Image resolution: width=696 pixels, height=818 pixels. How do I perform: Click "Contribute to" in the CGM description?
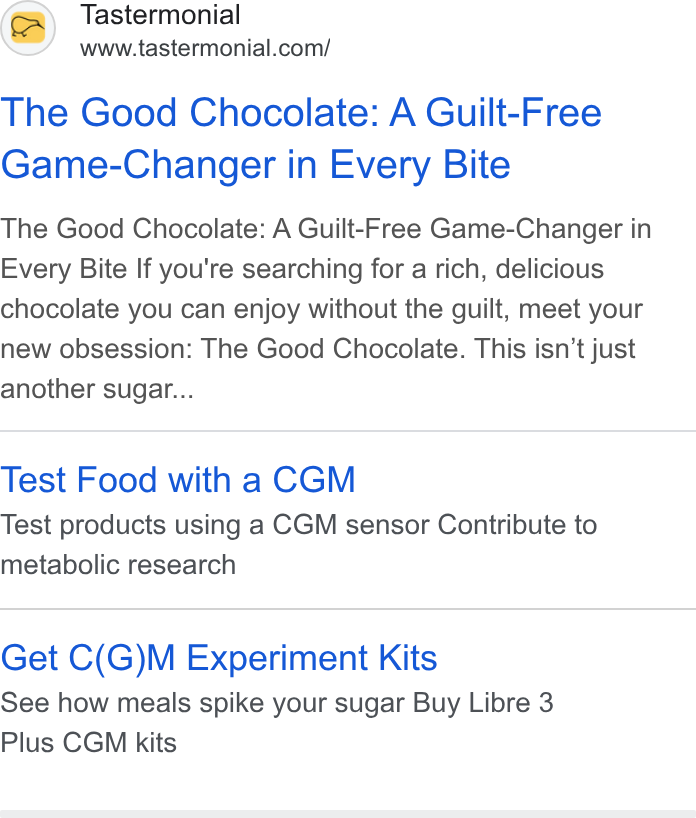[517, 525]
